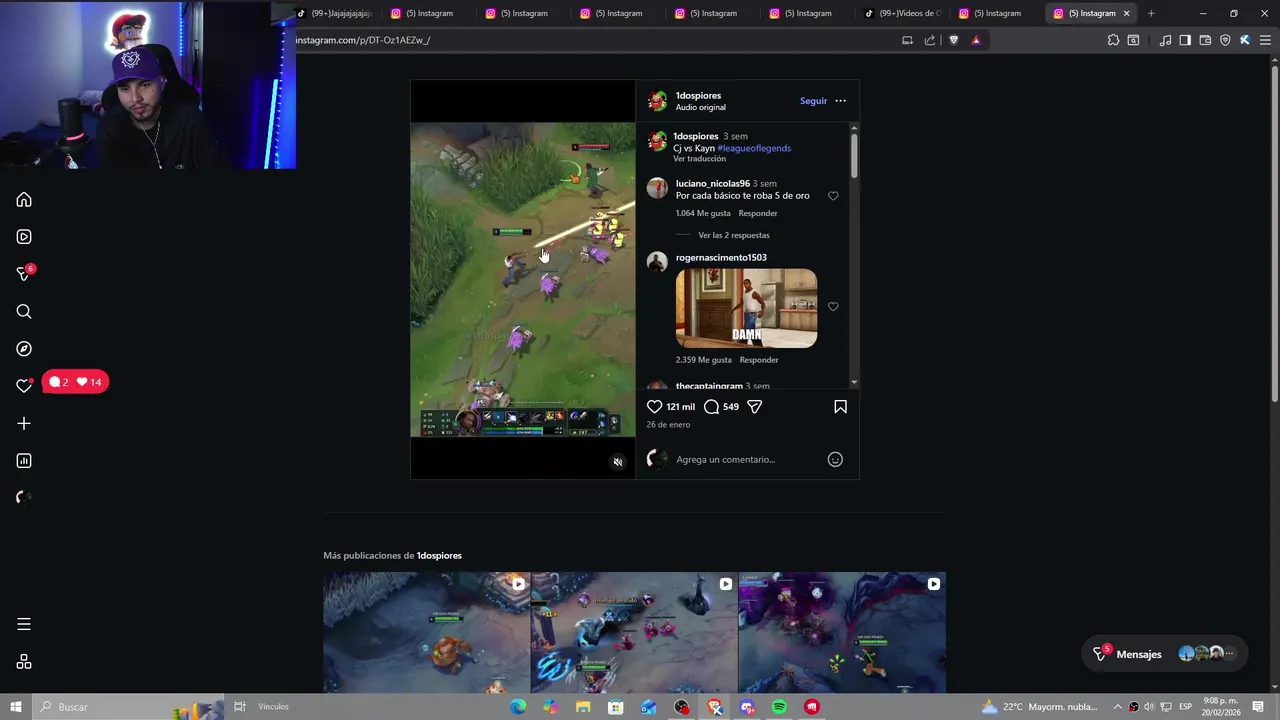
Task: Open Explore compass icon in sidebar
Action: (x=24, y=349)
